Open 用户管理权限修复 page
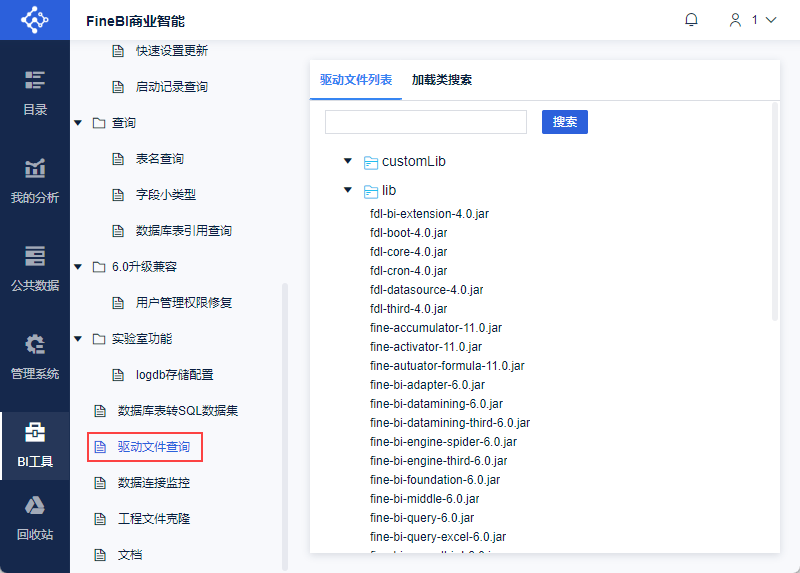The width and height of the screenshot is (800, 573). pos(184,303)
